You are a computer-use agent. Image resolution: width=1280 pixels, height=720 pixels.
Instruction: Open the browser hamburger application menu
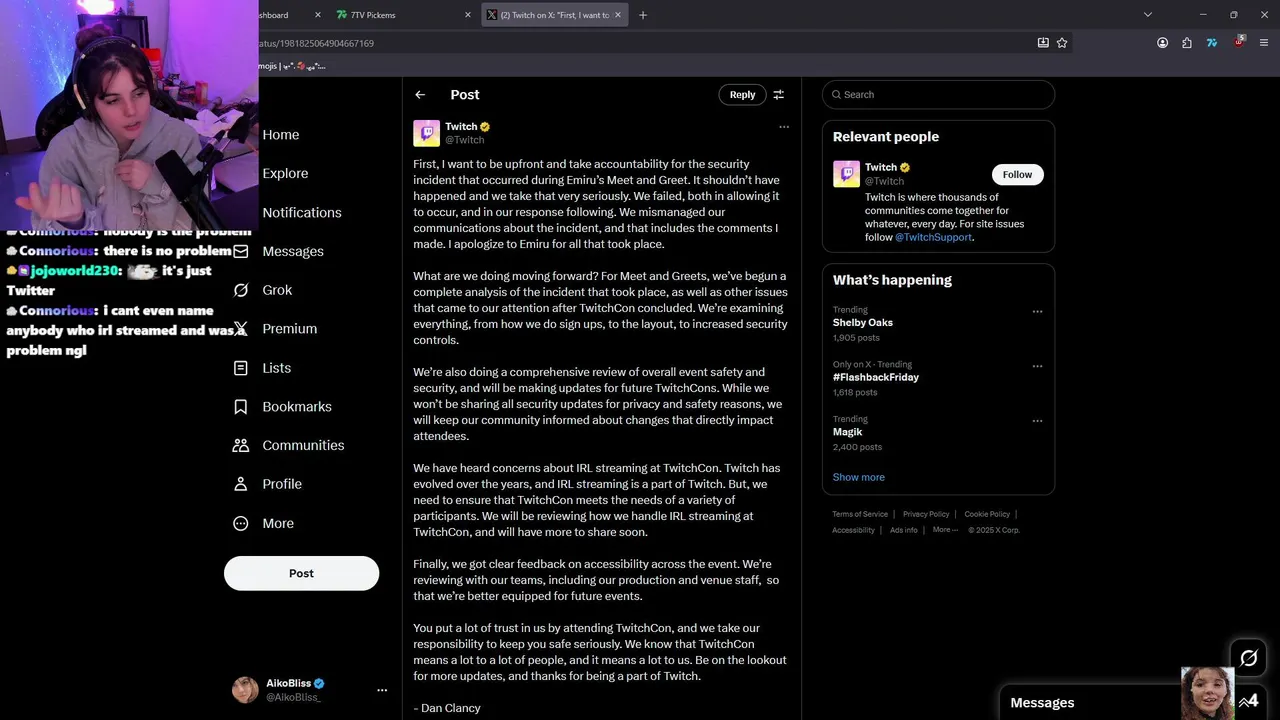pyautogui.click(x=1264, y=43)
